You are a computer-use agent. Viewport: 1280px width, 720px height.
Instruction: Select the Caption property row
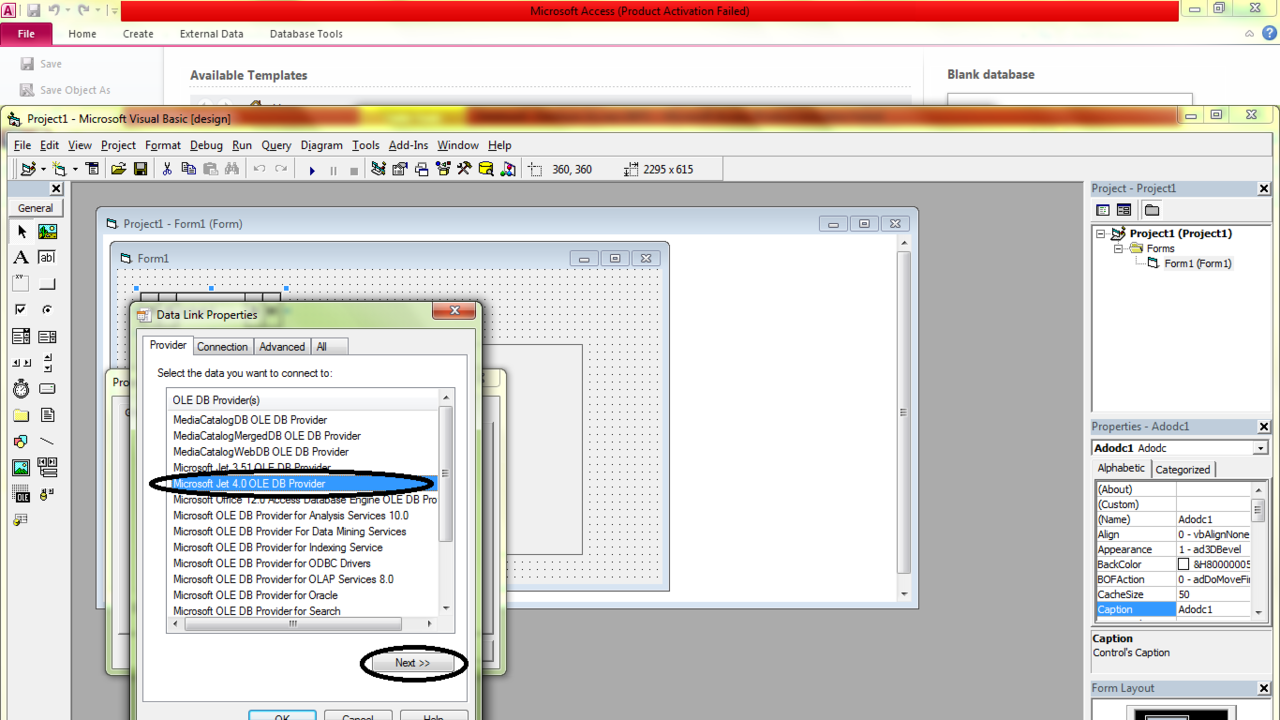tap(1173, 609)
